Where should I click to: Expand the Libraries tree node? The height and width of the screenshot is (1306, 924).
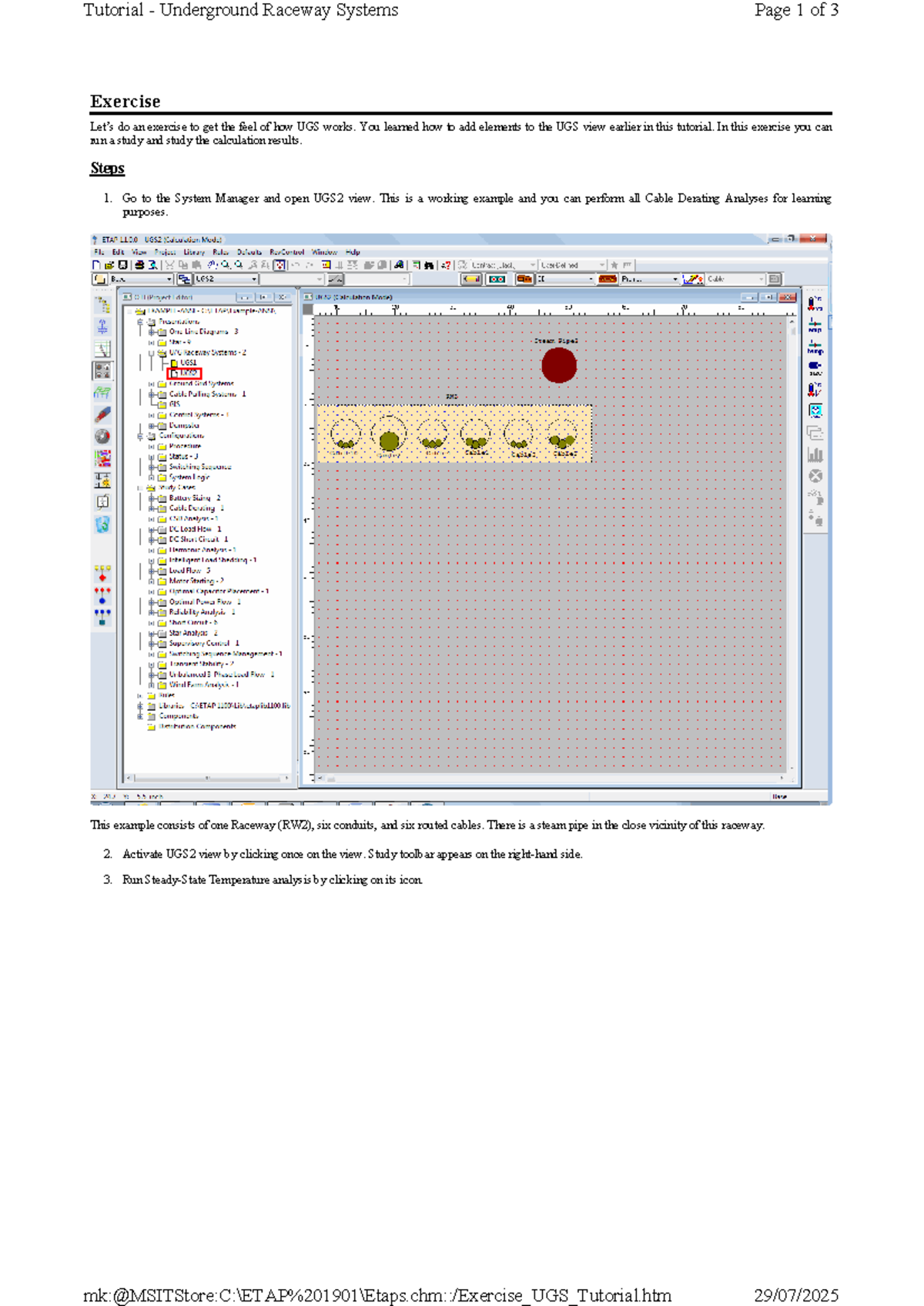click(140, 705)
